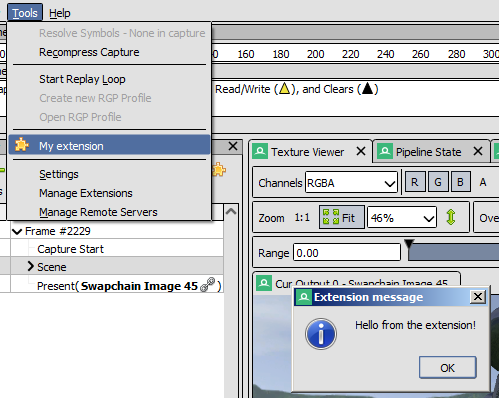The image size is (499, 398).
Task: Click the extension puzzle icon in the event browser toolbar
Action: tap(219, 170)
